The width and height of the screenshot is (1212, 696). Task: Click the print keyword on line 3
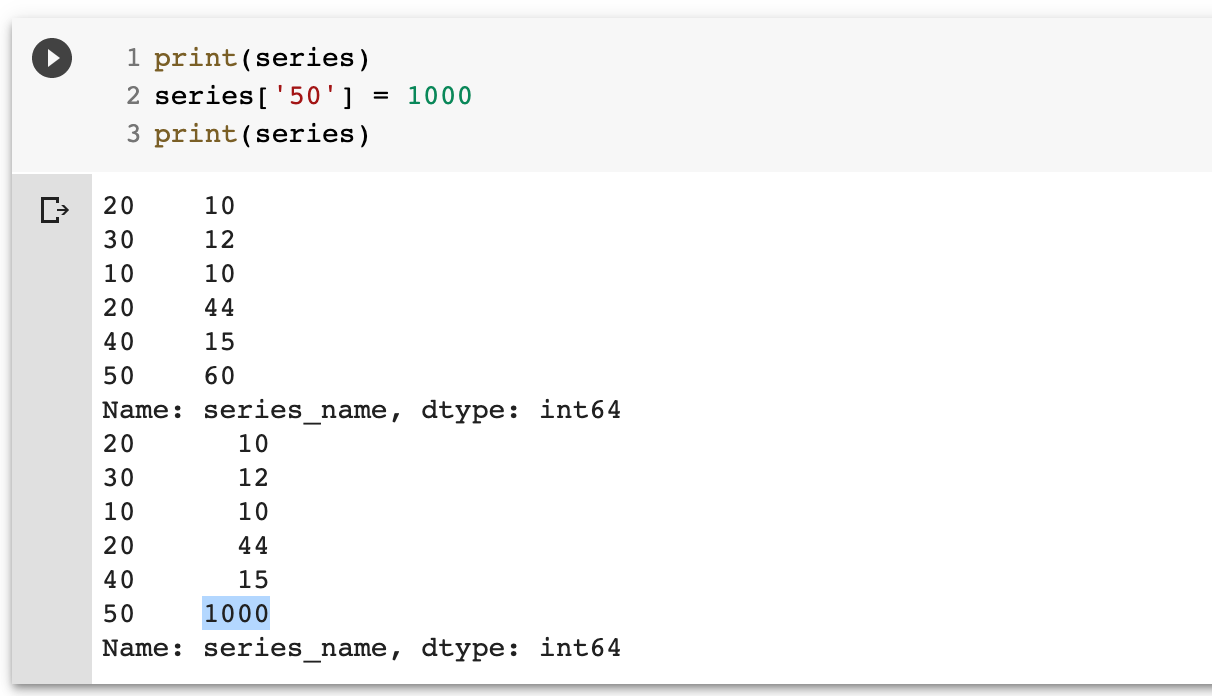(x=196, y=133)
